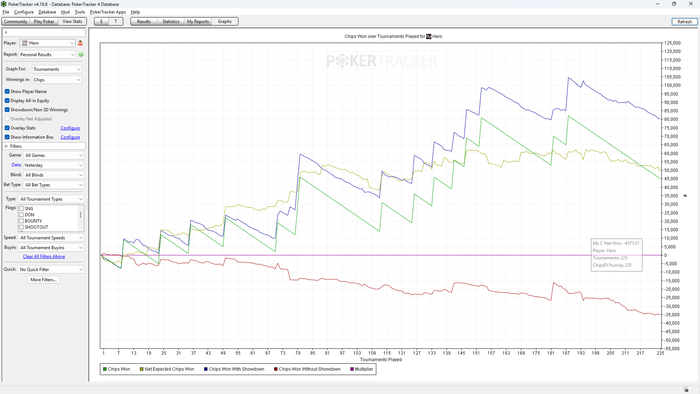The height and width of the screenshot is (394, 700).
Task: Click the green icon next to Report
Action: (x=81, y=55)
